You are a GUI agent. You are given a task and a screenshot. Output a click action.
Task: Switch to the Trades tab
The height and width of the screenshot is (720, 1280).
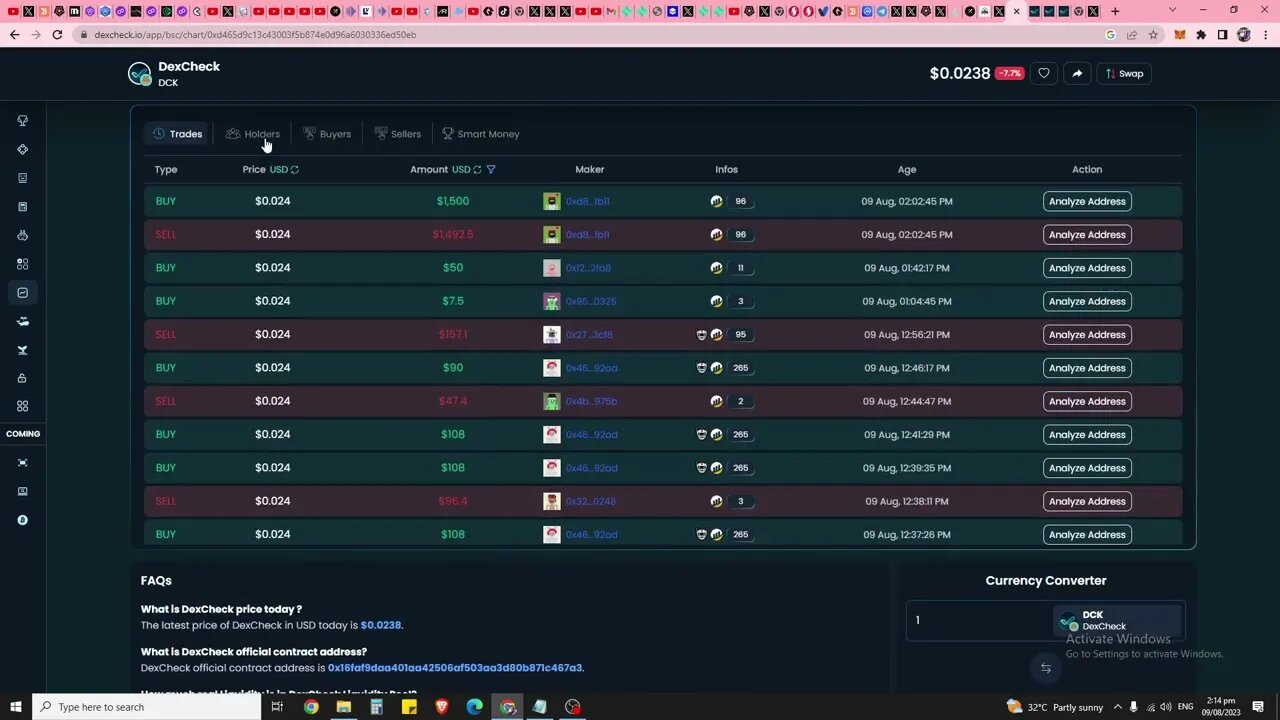pos(177,134)
